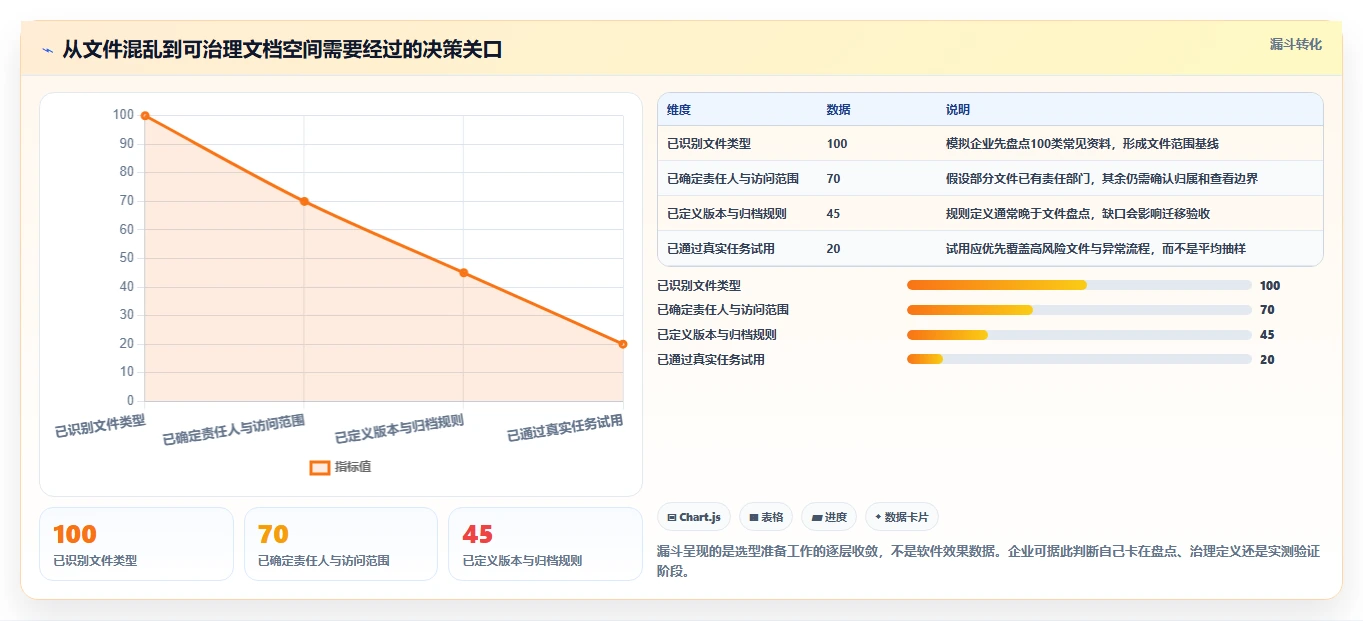The image size is (1363, 621).
Task: Click the number 20 next to the progress bar
Action: click(x=1267, y=360)
